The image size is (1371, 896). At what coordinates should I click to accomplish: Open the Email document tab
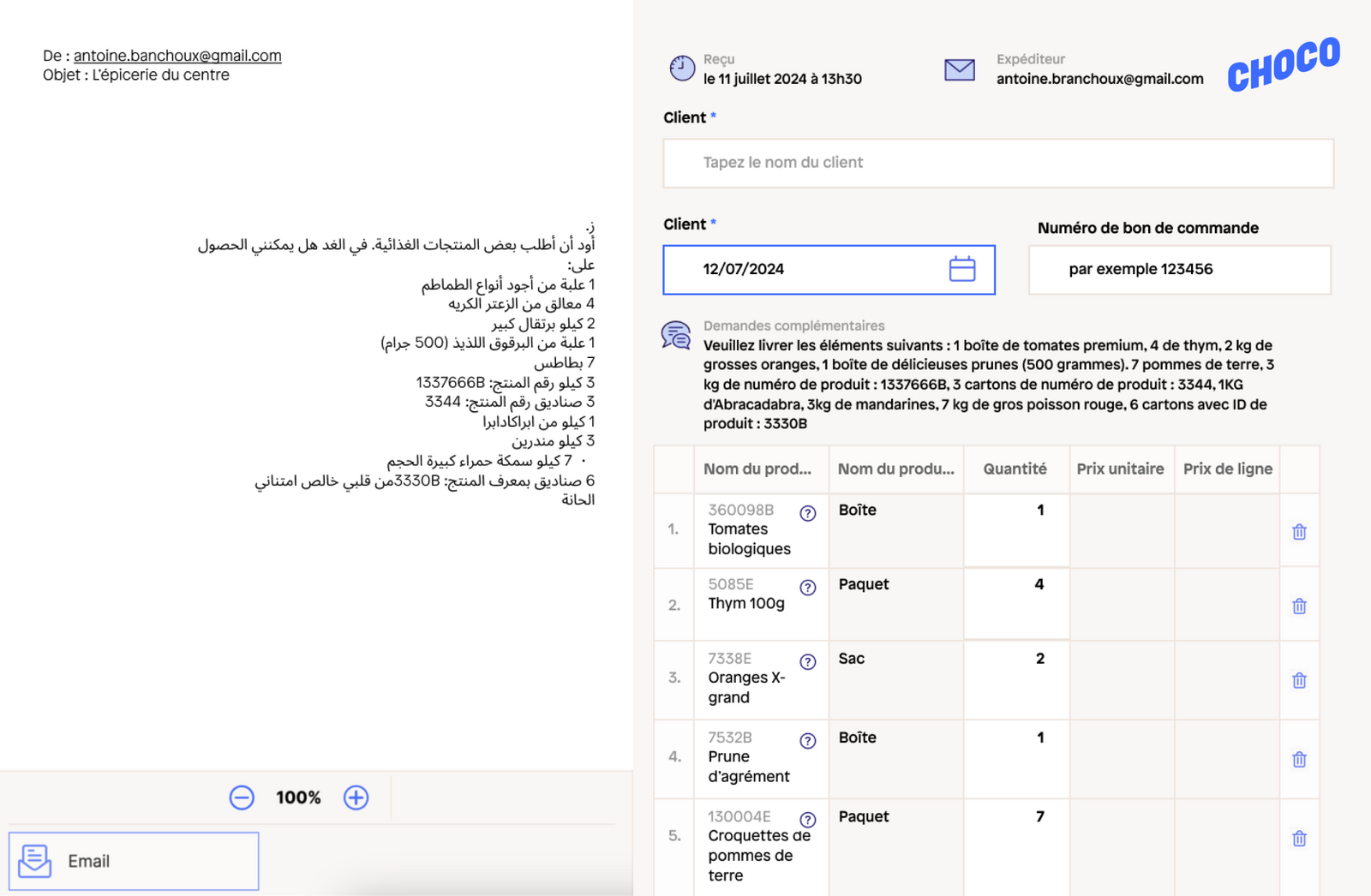pos(134,861)
